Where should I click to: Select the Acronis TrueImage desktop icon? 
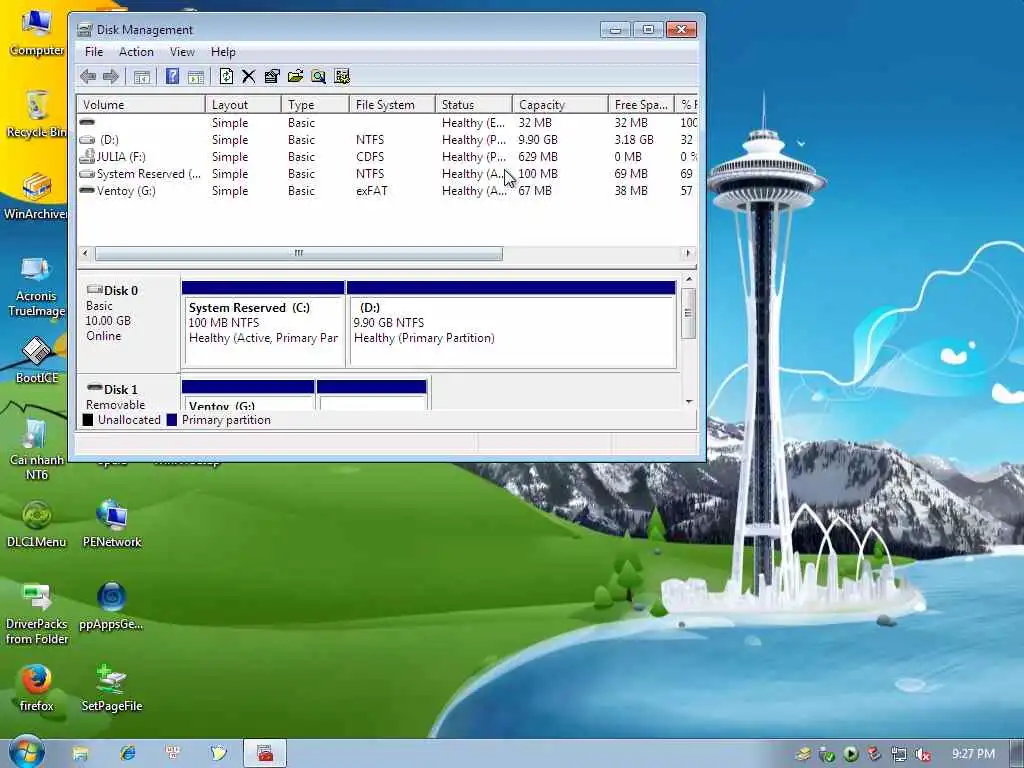pyautogui.click(x=36, y=287)
